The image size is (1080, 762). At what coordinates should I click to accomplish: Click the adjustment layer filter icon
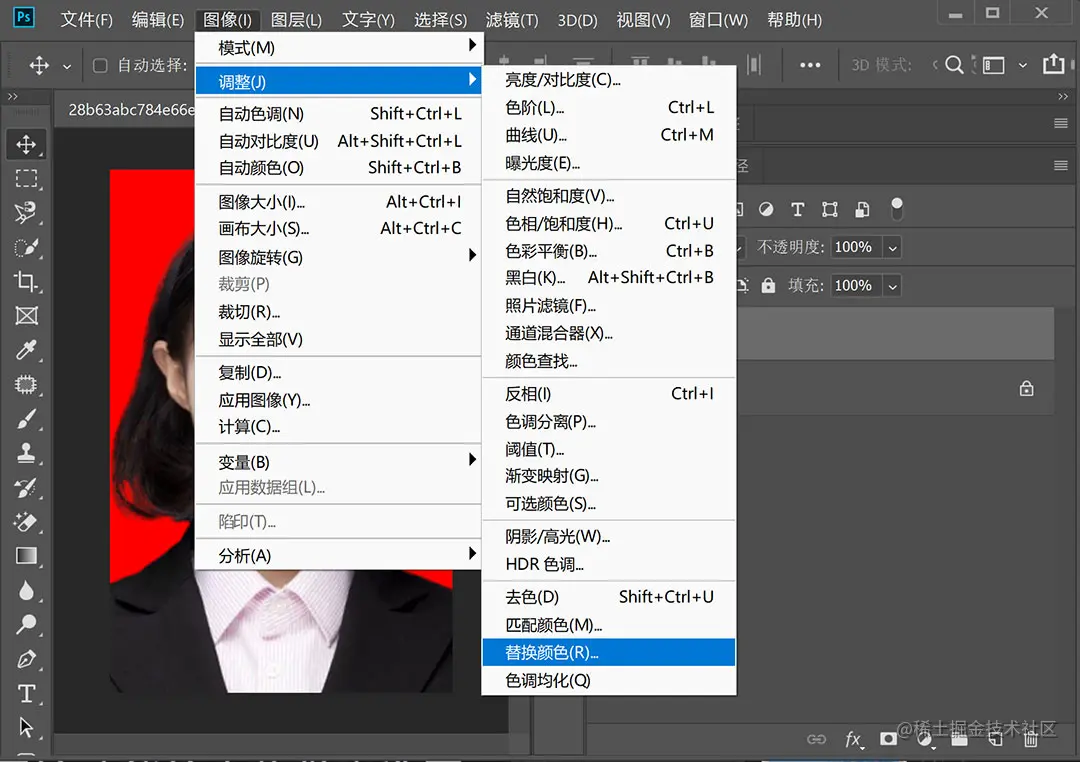click(x=766, y=209)
